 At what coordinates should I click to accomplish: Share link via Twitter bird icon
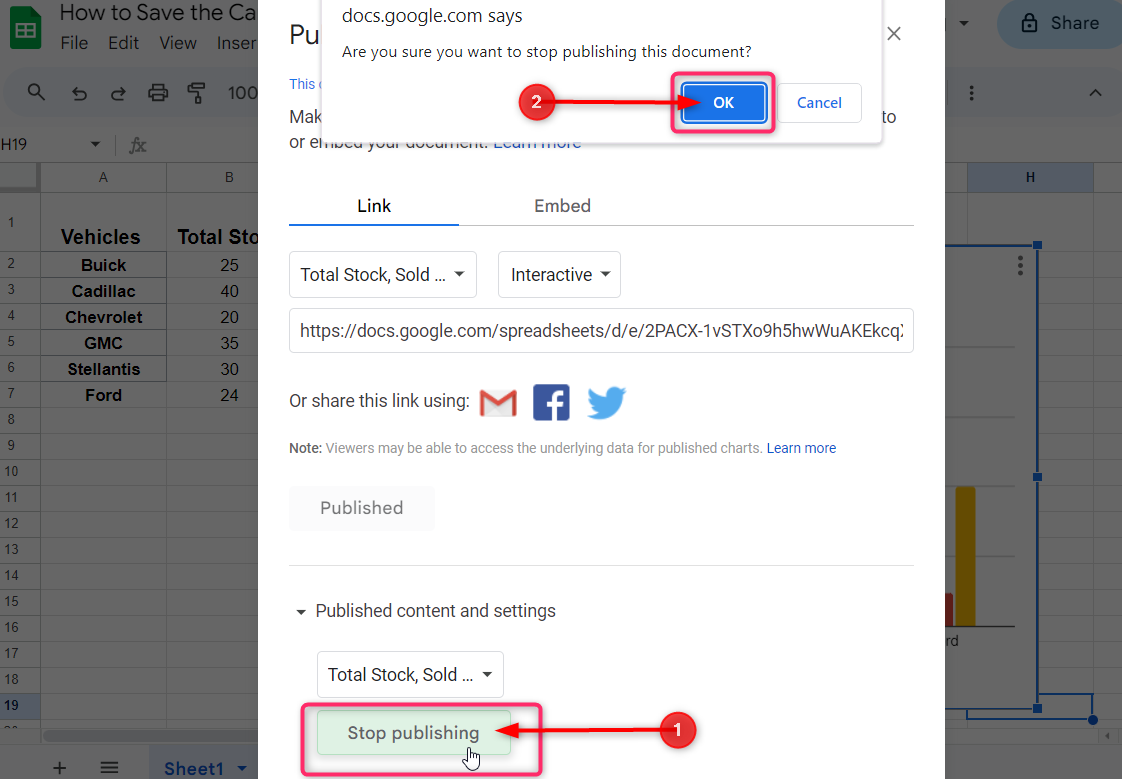[x=606, y=402]
